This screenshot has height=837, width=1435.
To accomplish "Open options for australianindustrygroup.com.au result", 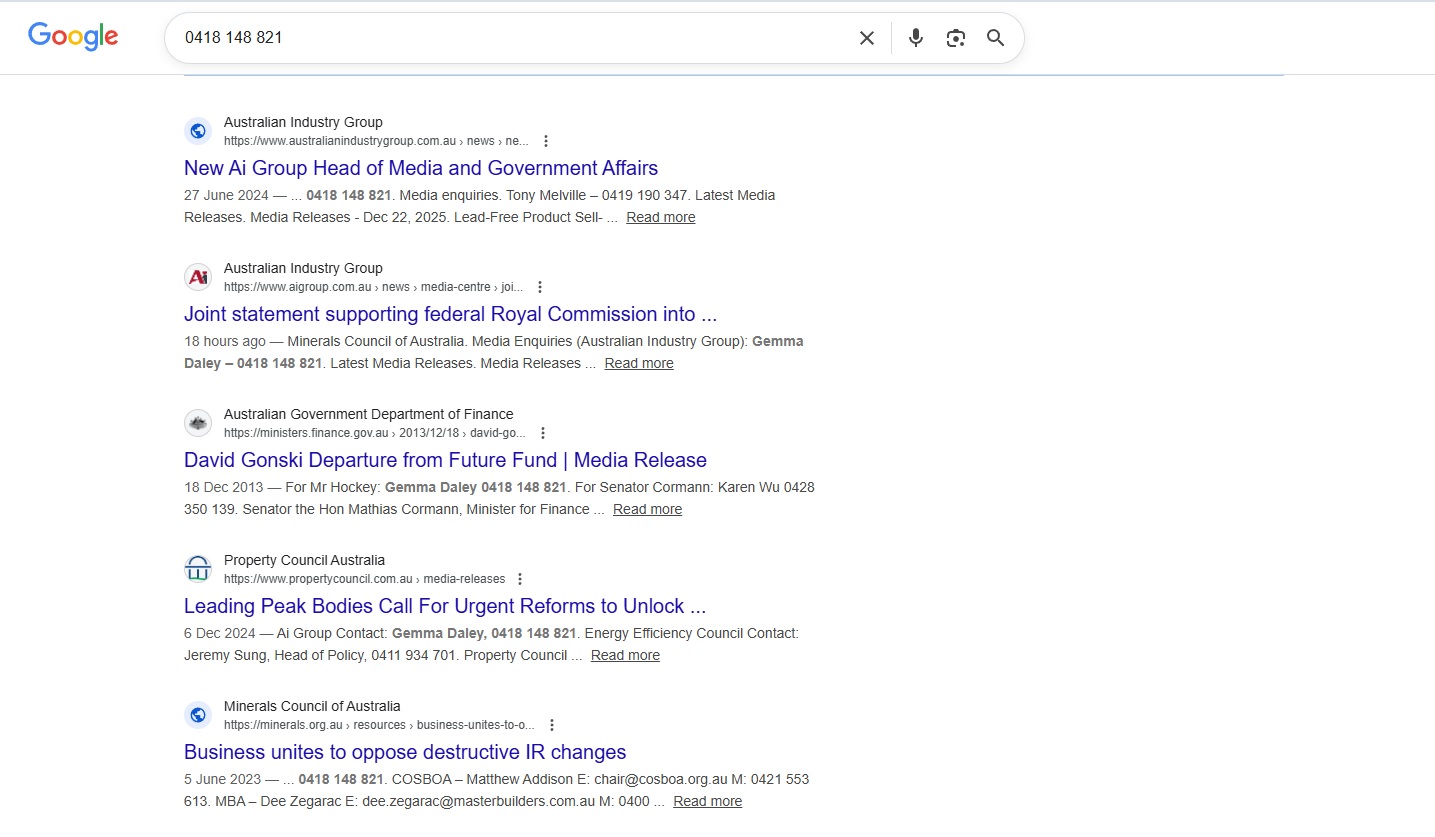I will click(545, 141).
